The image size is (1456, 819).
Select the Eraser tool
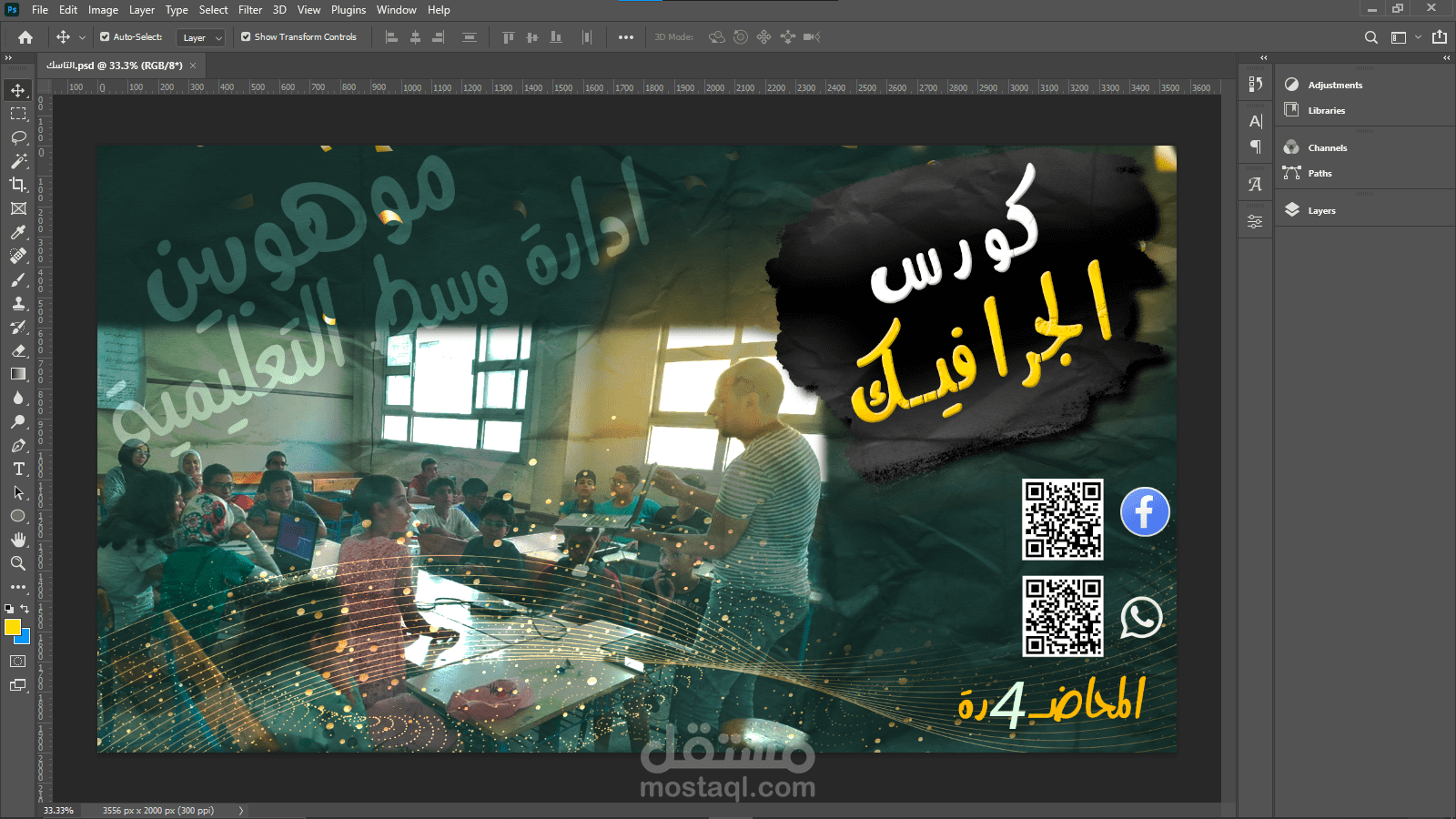(x=18, y=350)
